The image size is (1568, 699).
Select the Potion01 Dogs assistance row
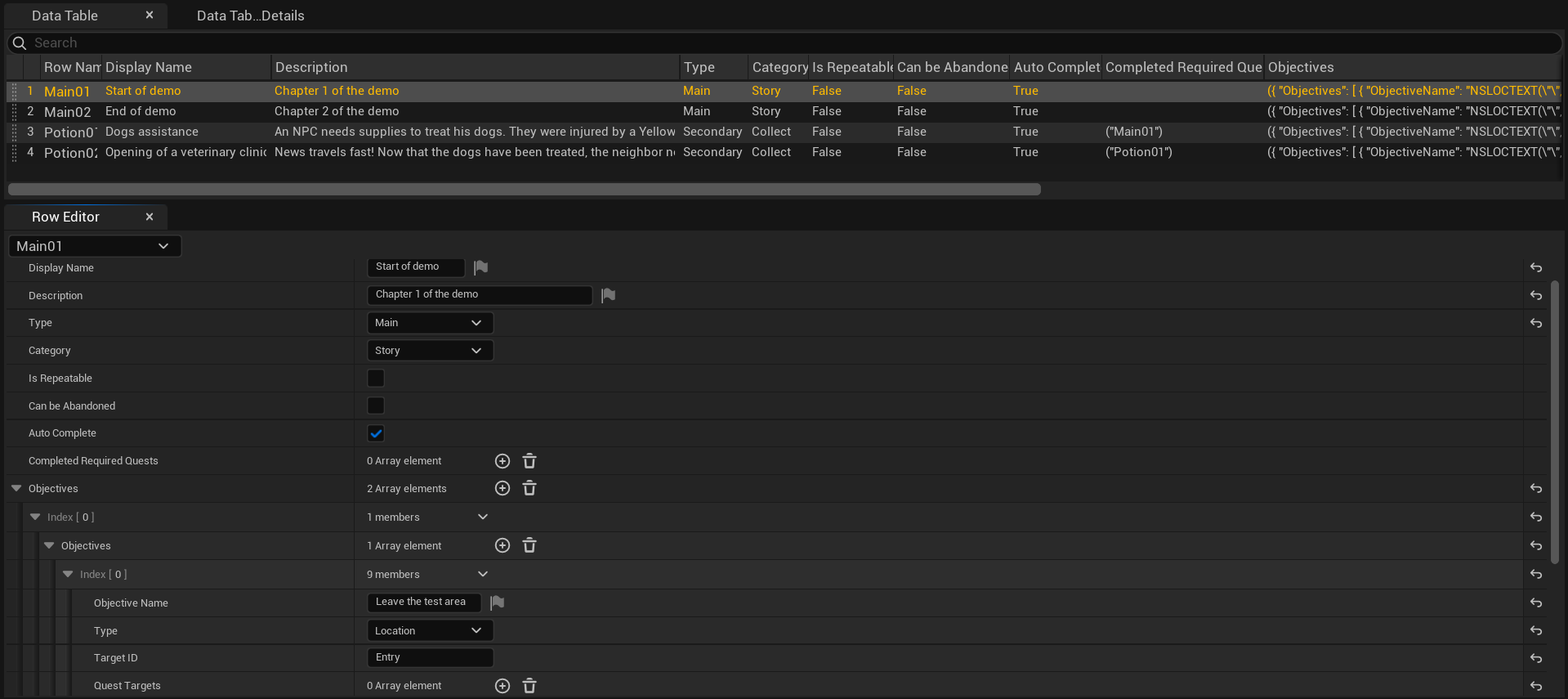coord(784,132)
